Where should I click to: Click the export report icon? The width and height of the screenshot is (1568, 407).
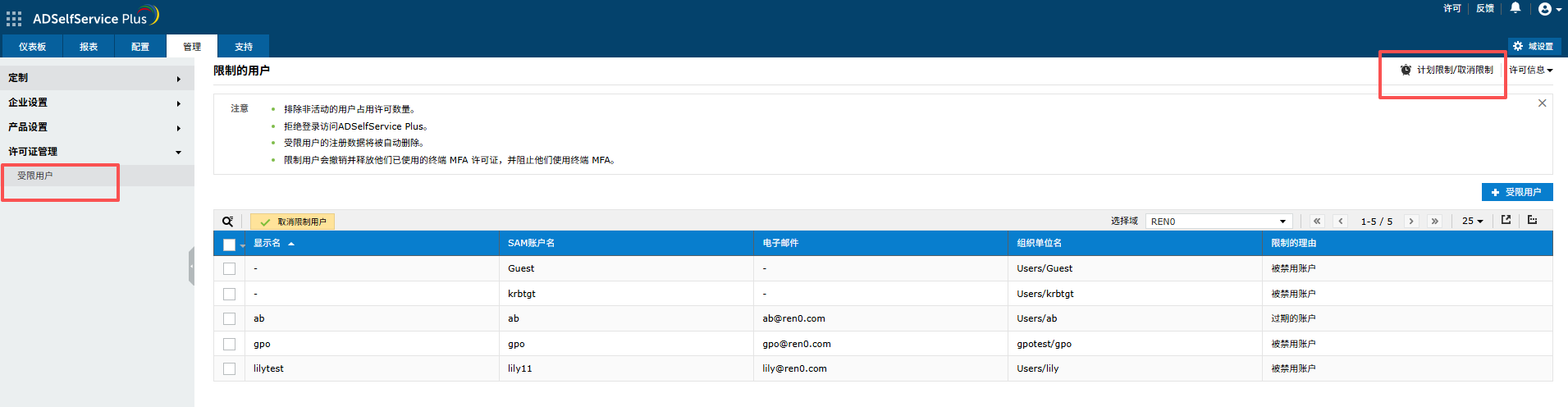pyautogui.click(x=1506, y=220)
